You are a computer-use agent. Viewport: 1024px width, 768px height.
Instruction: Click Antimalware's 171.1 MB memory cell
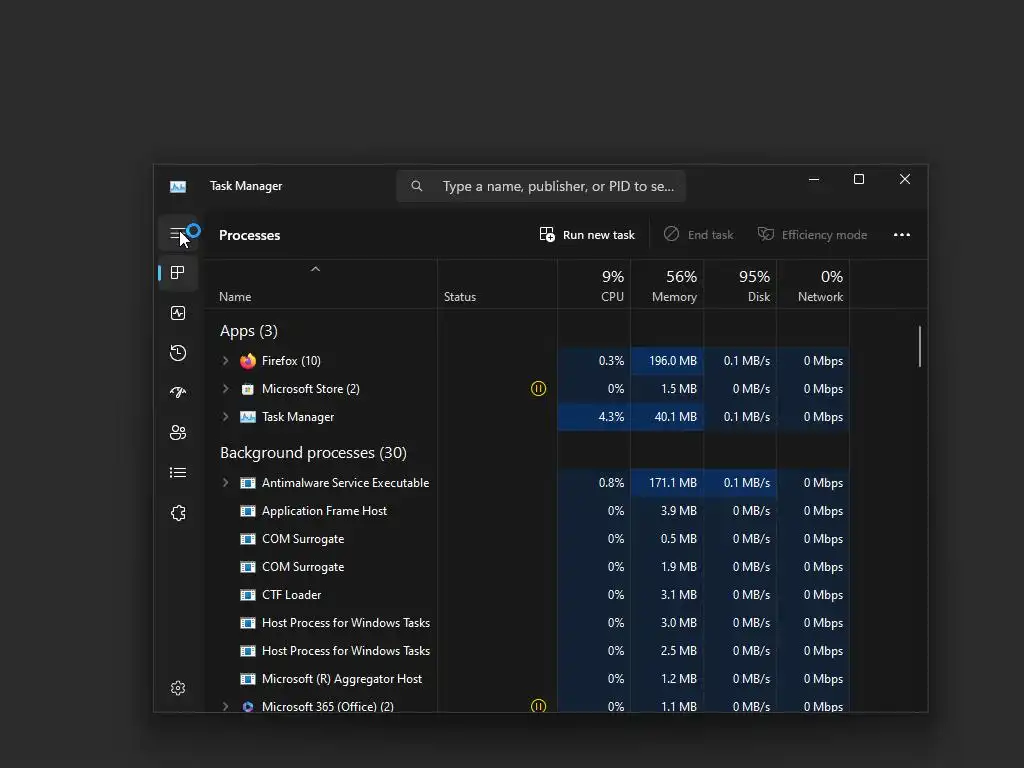667,483
